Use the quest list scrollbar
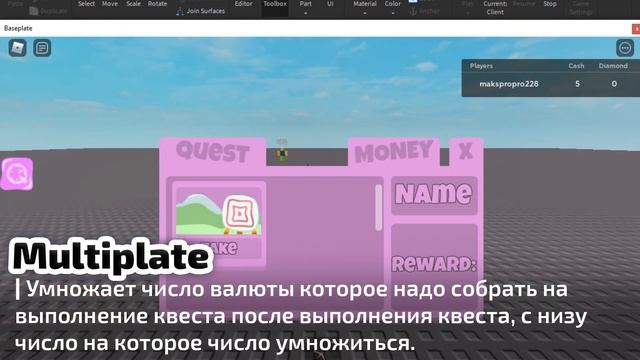The width and height of the screenshot is (640, 360). (378, 207)
